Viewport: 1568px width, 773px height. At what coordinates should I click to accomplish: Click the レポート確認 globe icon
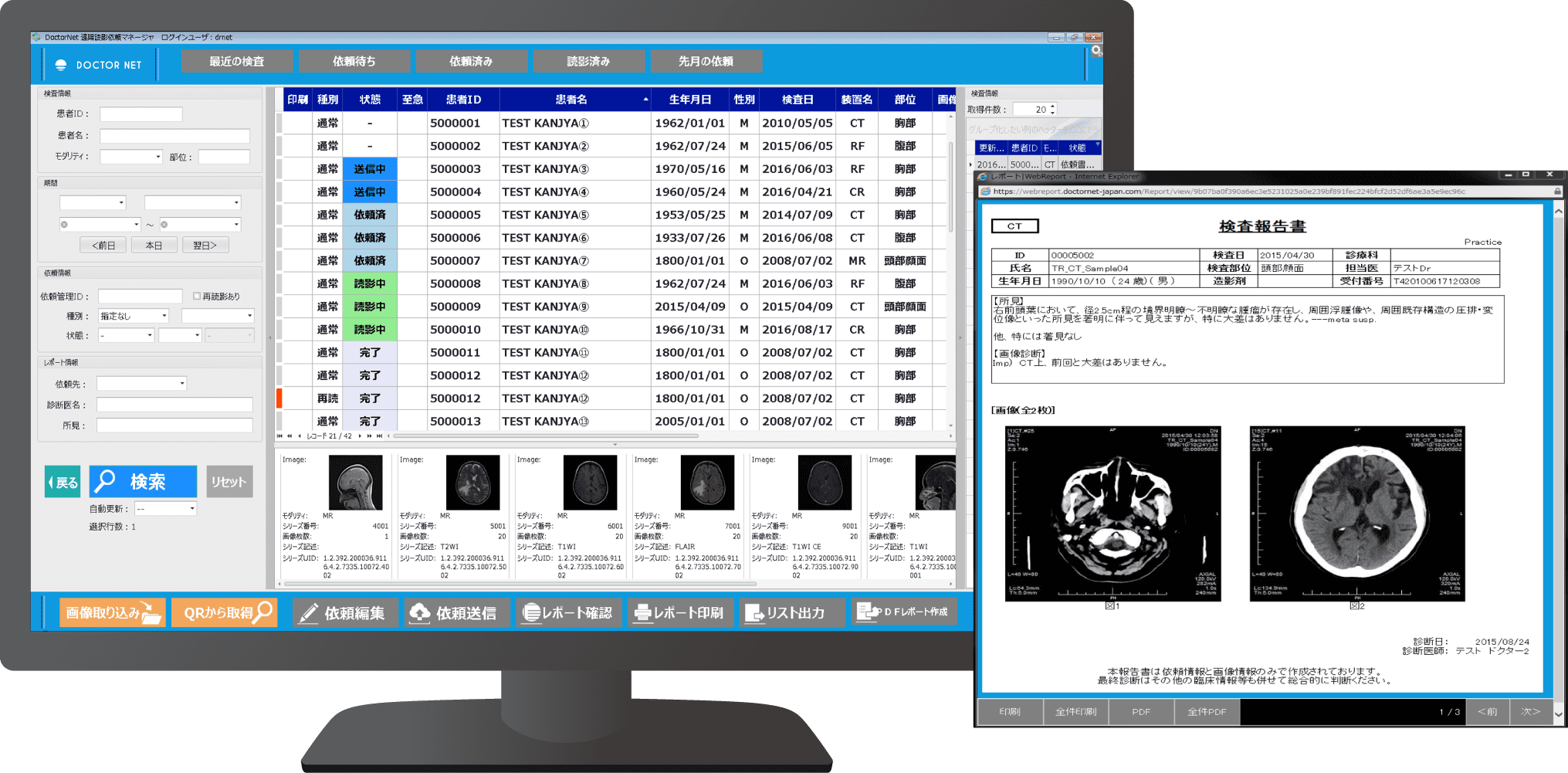tap(531, 613)
